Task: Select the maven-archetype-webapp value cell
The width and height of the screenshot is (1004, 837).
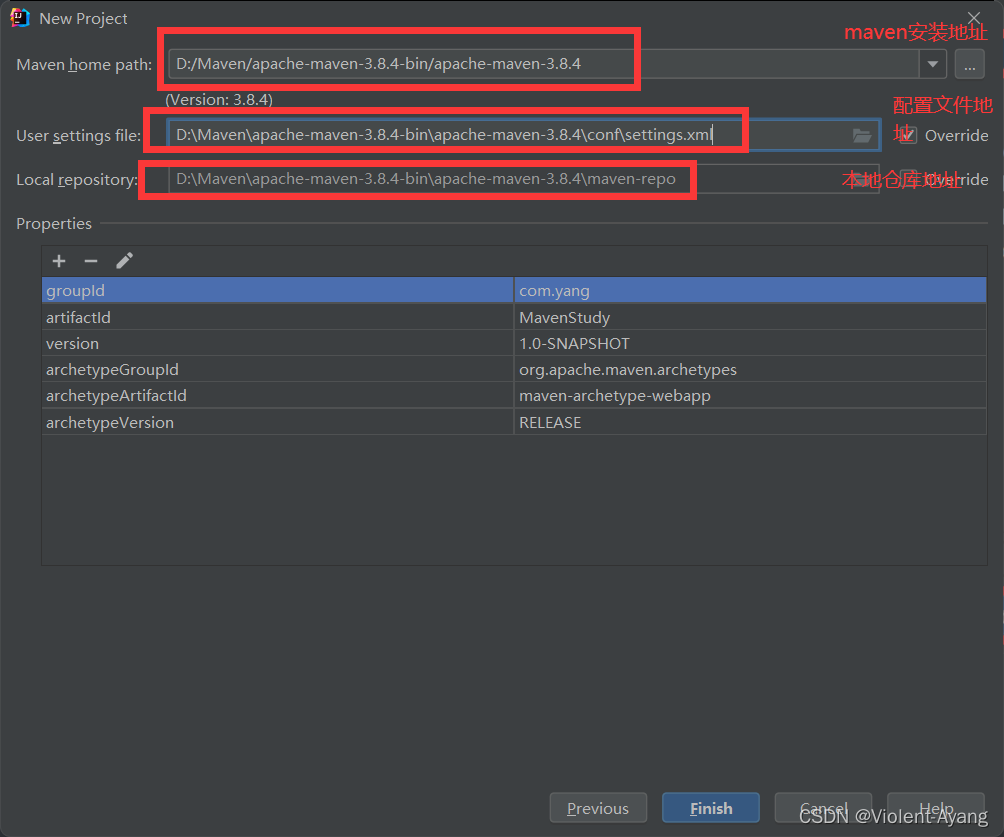Action: 750,396
